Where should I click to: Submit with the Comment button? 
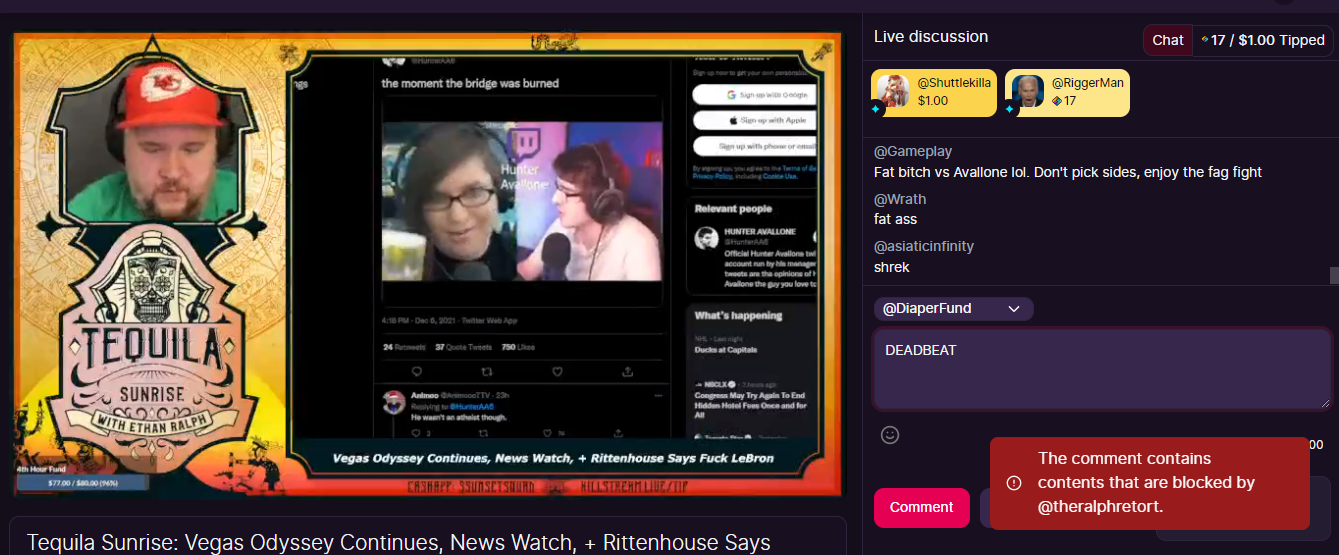coord(922,507)
